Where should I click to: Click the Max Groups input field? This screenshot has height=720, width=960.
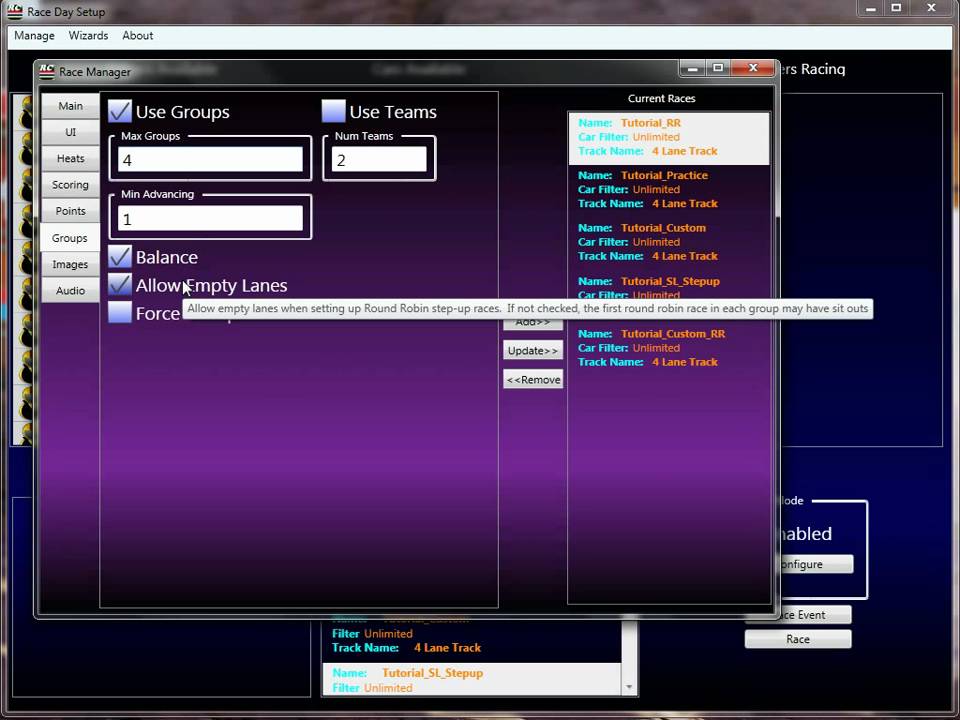point(211,160)
